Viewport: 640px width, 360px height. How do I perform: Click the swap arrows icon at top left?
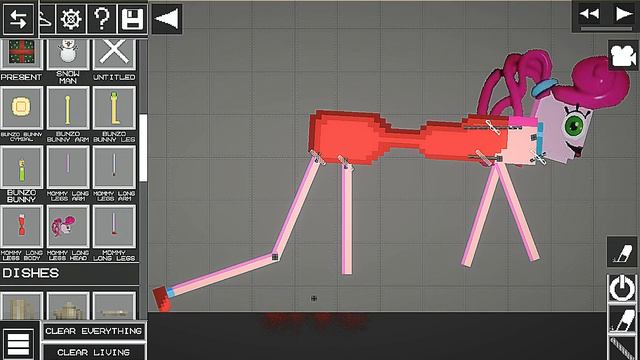(x=18, y=19)
